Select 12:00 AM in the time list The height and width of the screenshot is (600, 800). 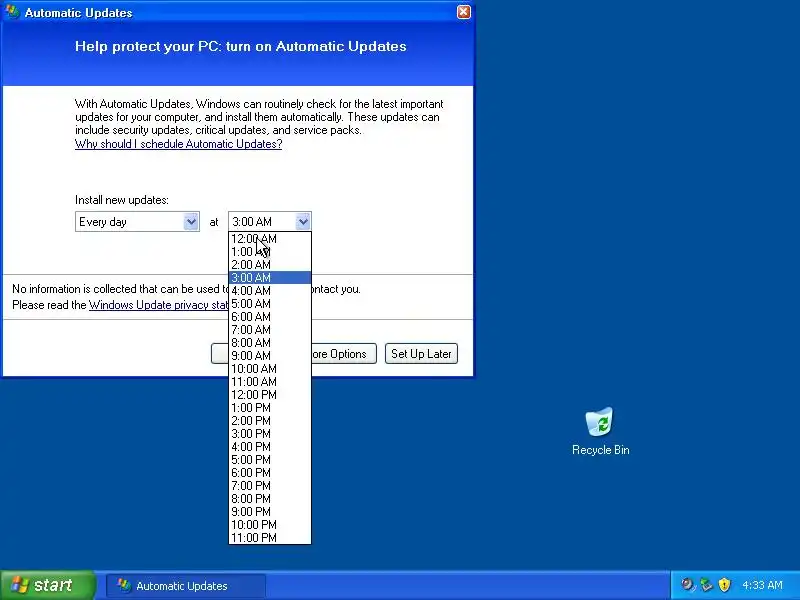click(269, 239)
